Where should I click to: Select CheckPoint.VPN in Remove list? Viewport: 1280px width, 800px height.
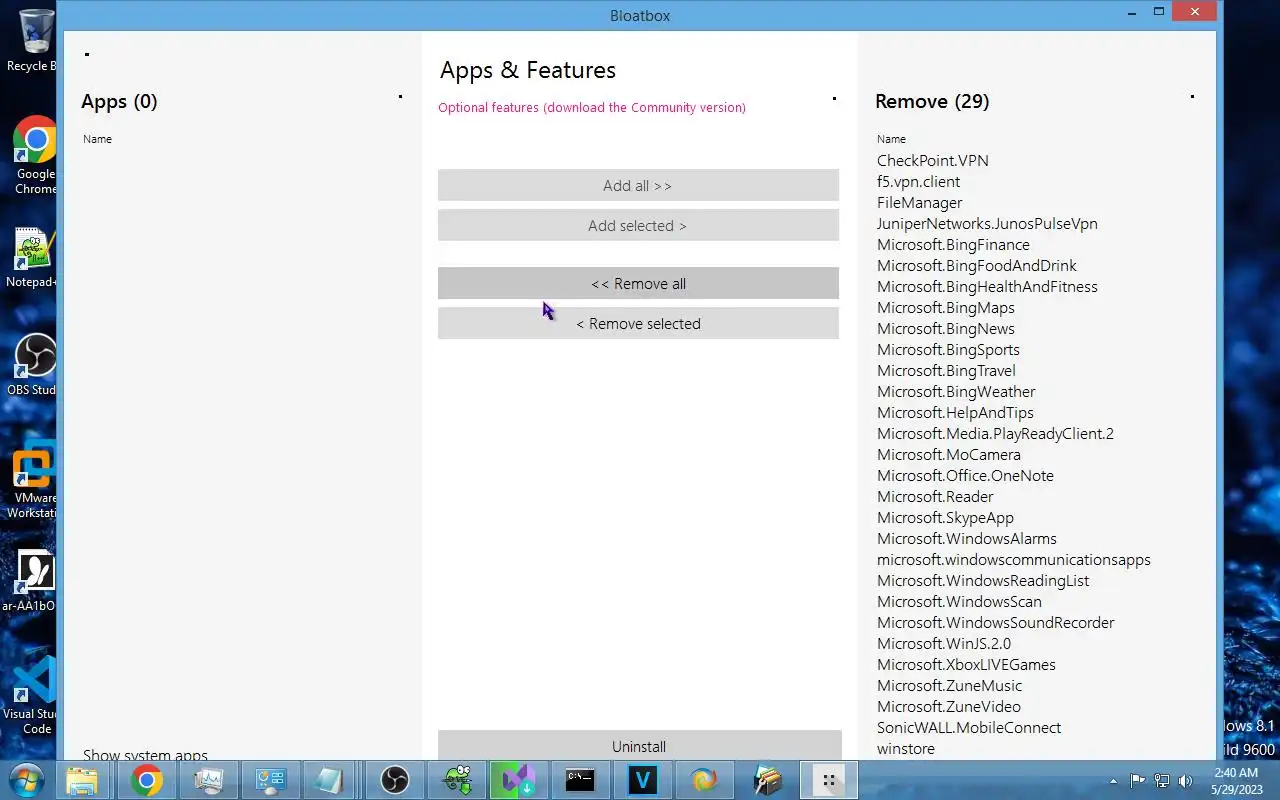coord(933,160)
